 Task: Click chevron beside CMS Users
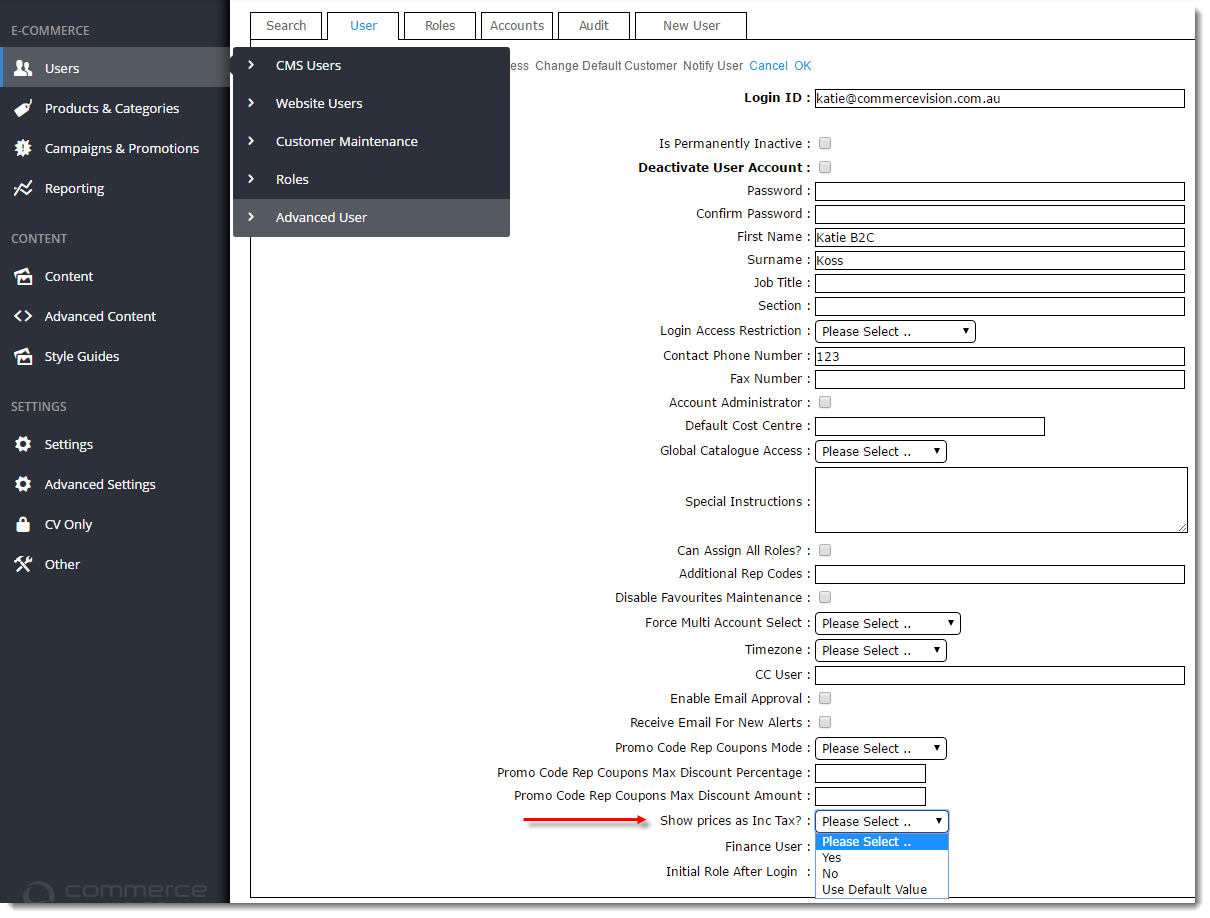[x=251, y=65]
